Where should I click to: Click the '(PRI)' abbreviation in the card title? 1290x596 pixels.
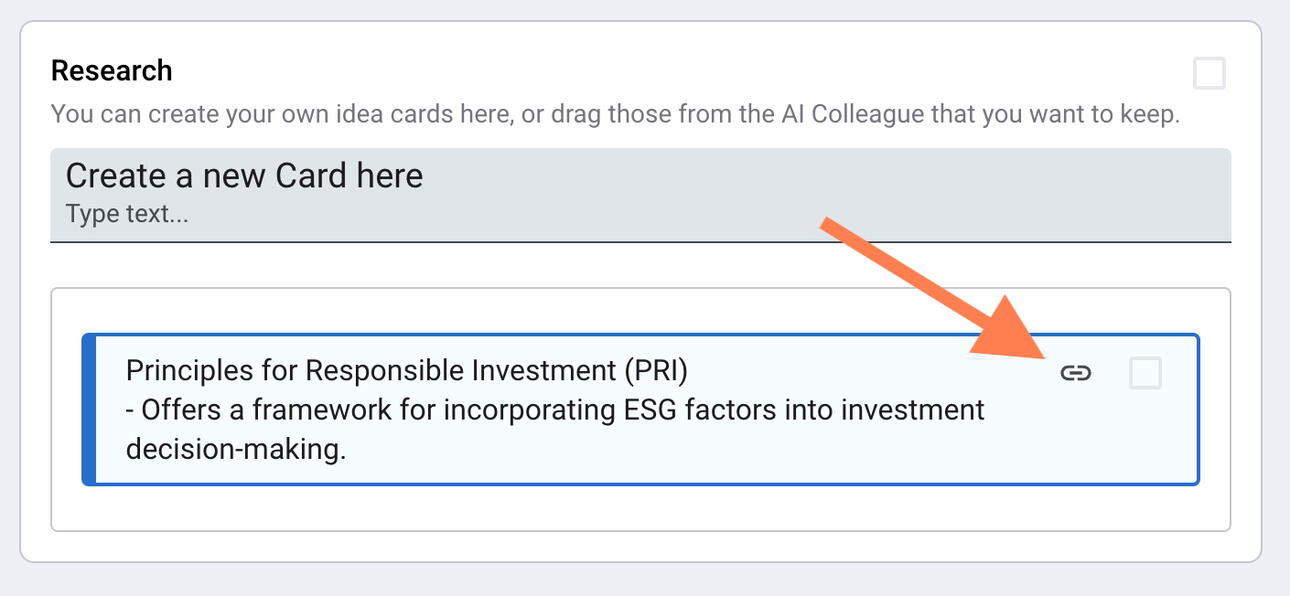656,371
